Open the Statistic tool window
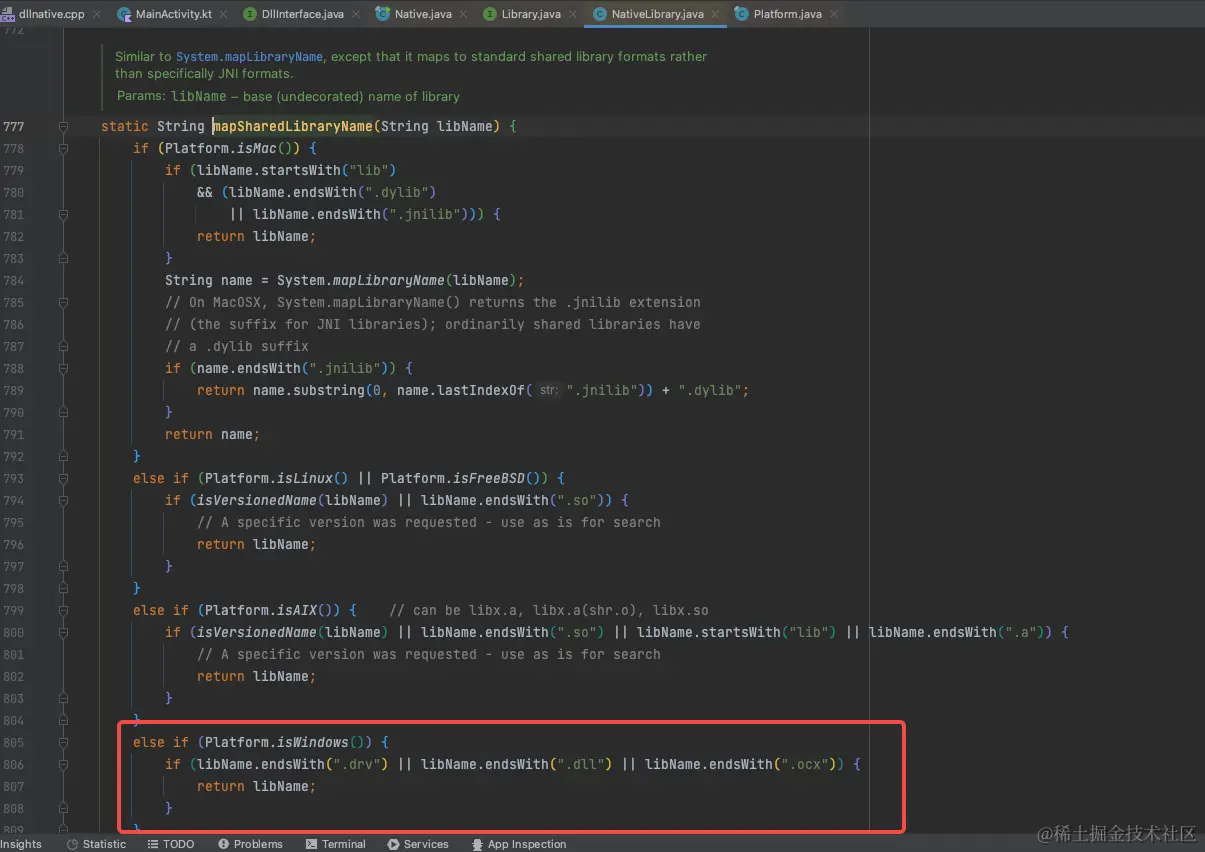Image resolution: width=1205 pixels, height=852 pixels. click(96, 844)
